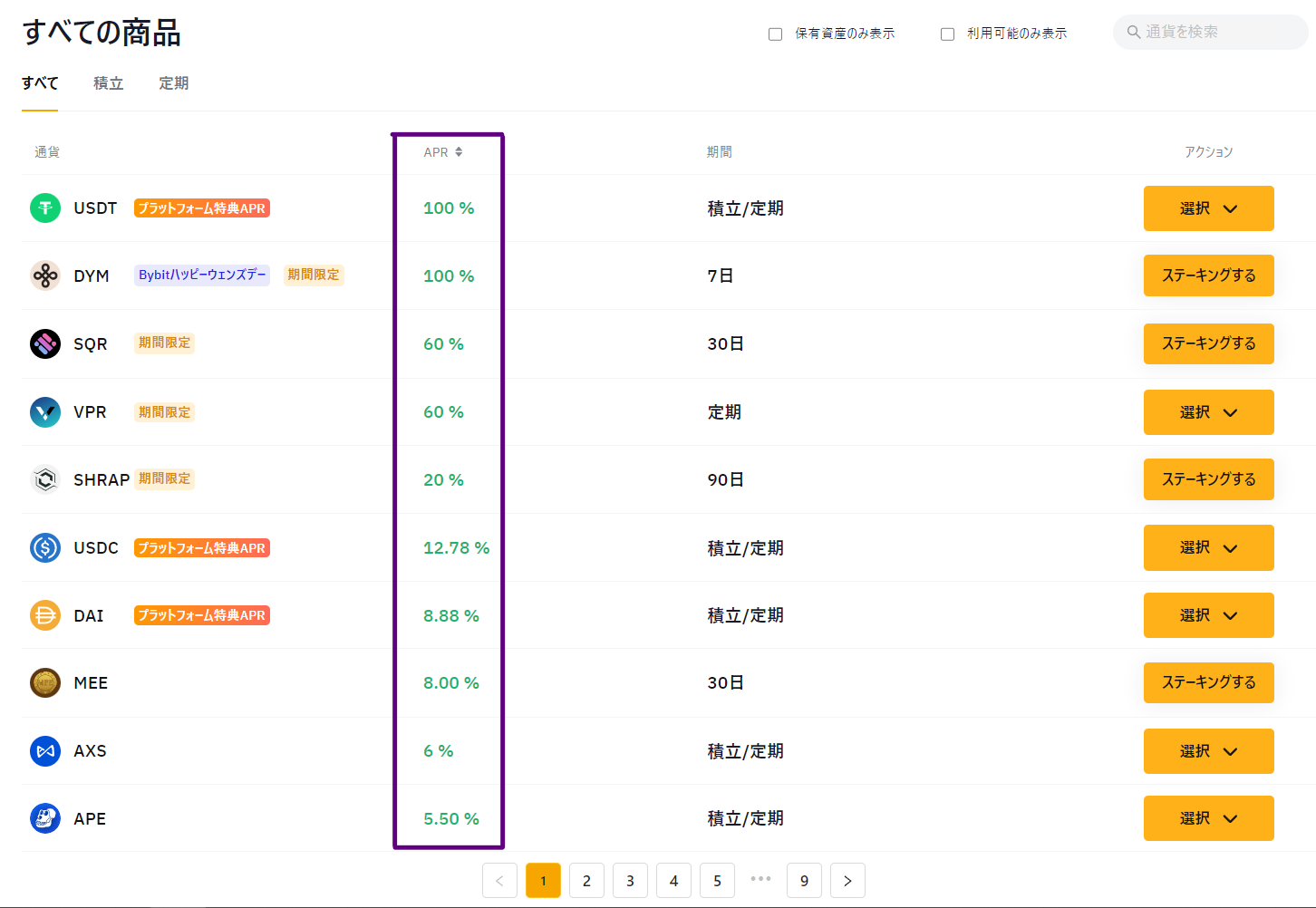This screenshot has height=908, width=1316.
Task: Click the SHRAP coin icon
Action: click(x=44, y=479)
